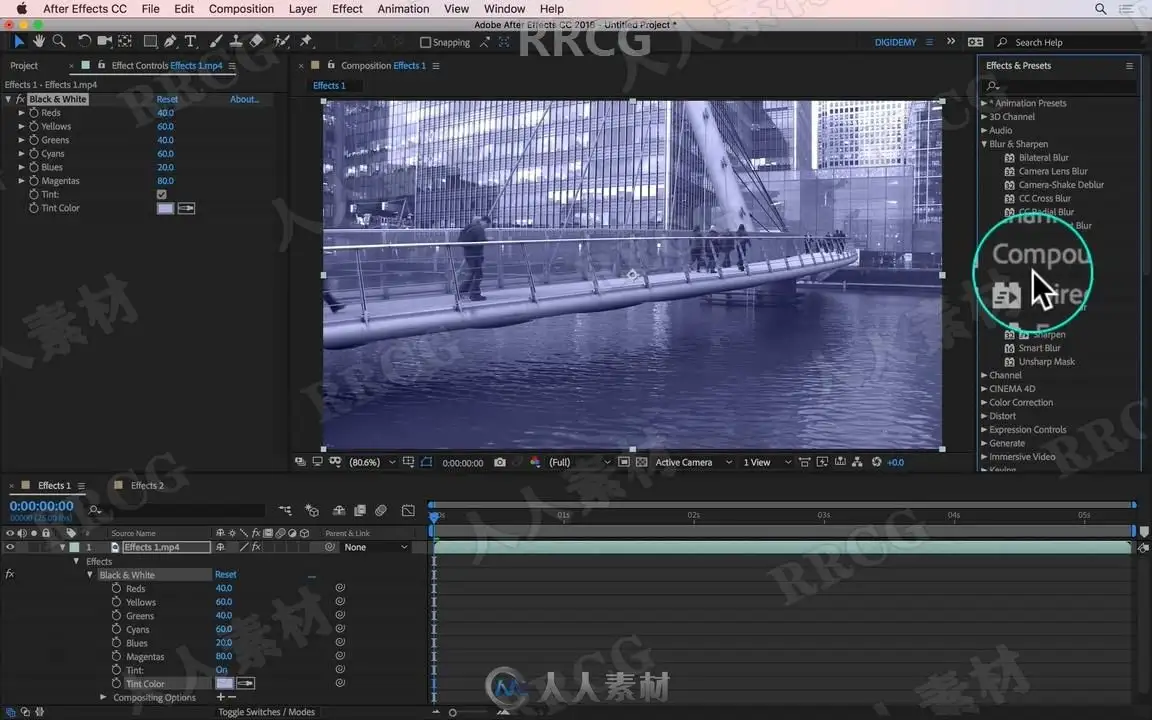Select the Clone Stamp tool

pyautogui.click(x=236, y=41)
